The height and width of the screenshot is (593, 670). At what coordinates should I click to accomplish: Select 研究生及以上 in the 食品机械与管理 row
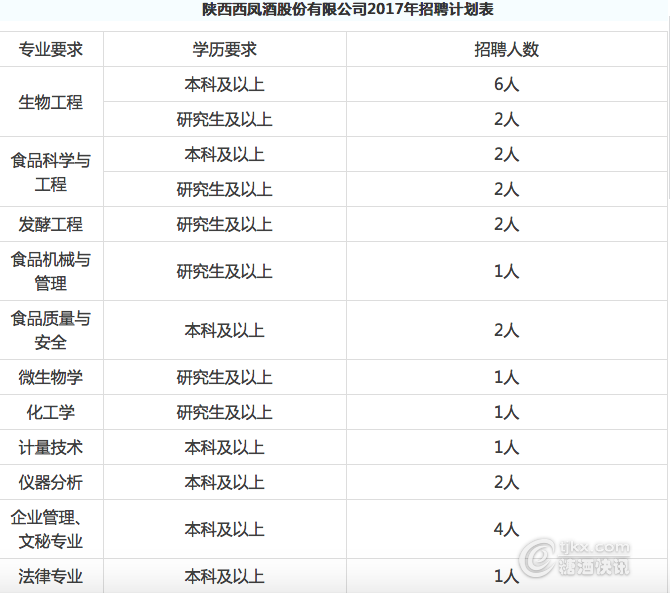[x=224, y=271]
